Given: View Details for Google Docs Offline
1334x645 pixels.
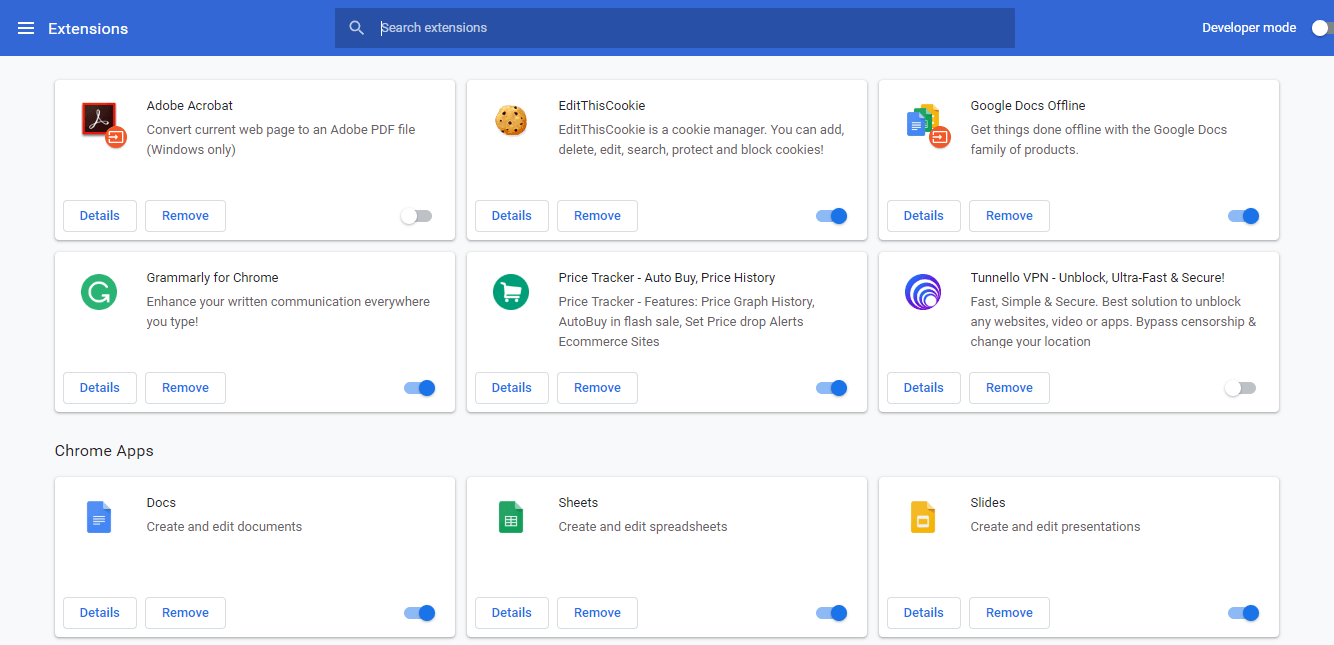Looking at the screenshot, I should tap(924, 216).
